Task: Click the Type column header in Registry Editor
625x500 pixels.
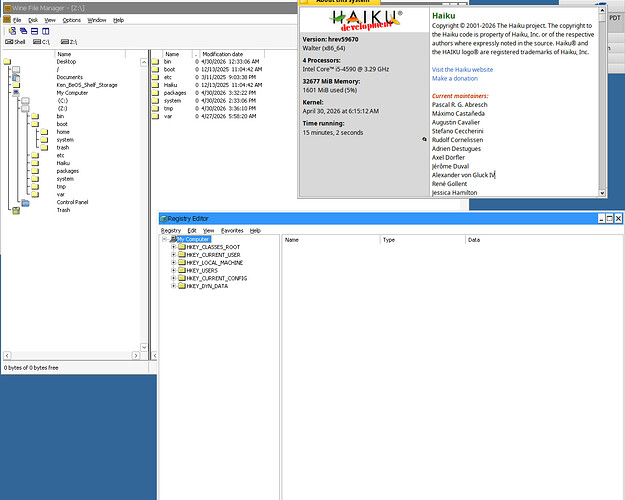Action: coord(423,240)
